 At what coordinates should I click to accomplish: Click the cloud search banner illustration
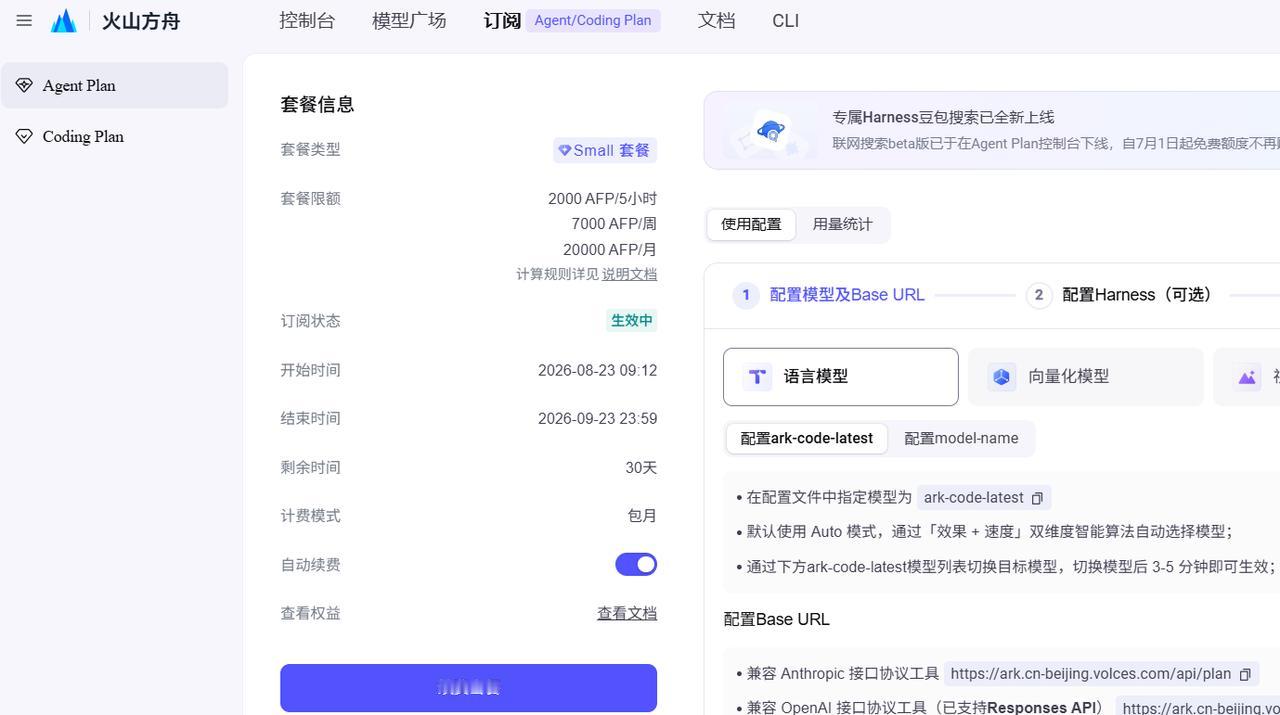770,132
